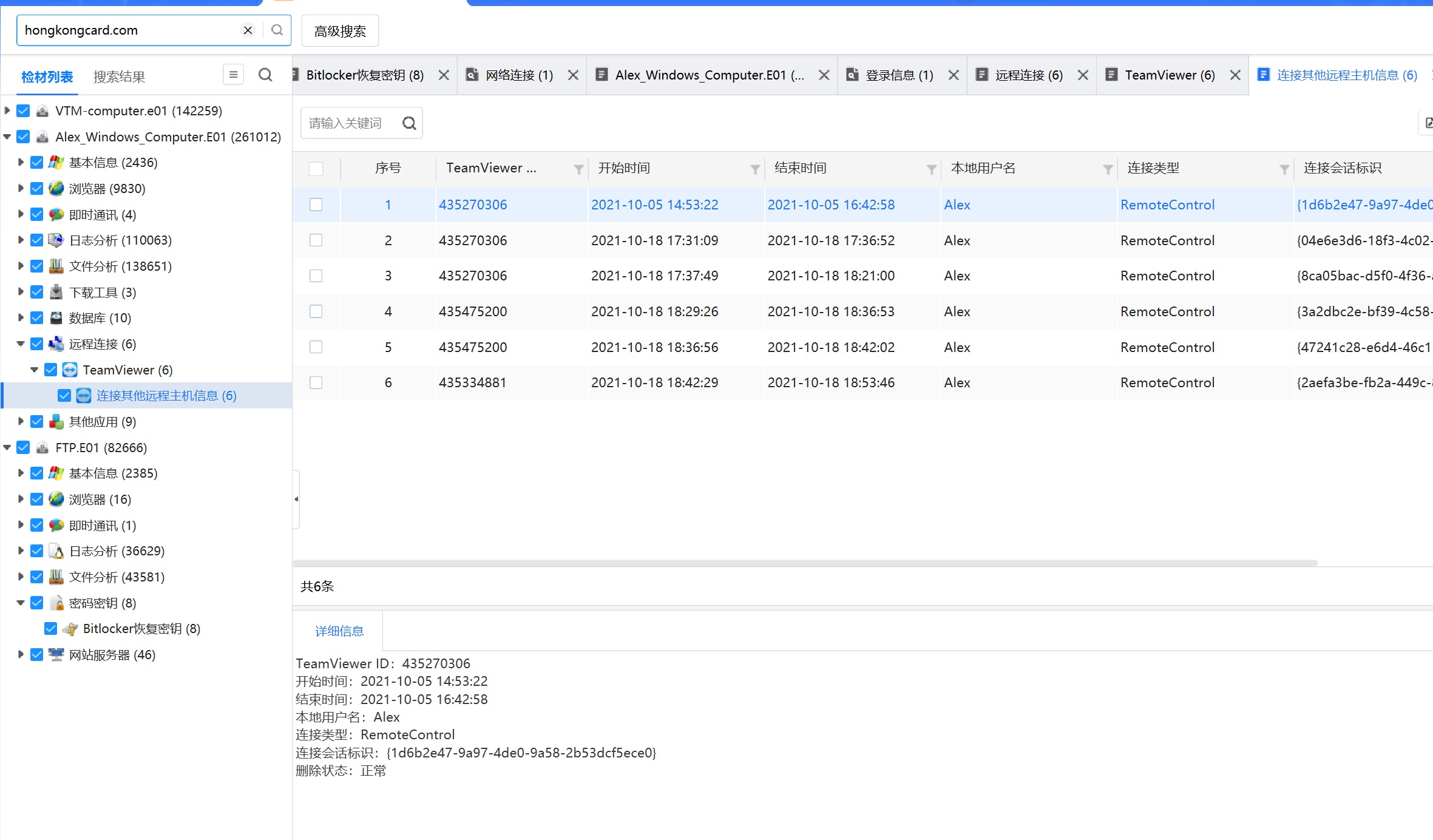The image size is (1433, 840).
Task: Collapse the Alex_Windows_Computer.E01 node
Action: (7, 137)
